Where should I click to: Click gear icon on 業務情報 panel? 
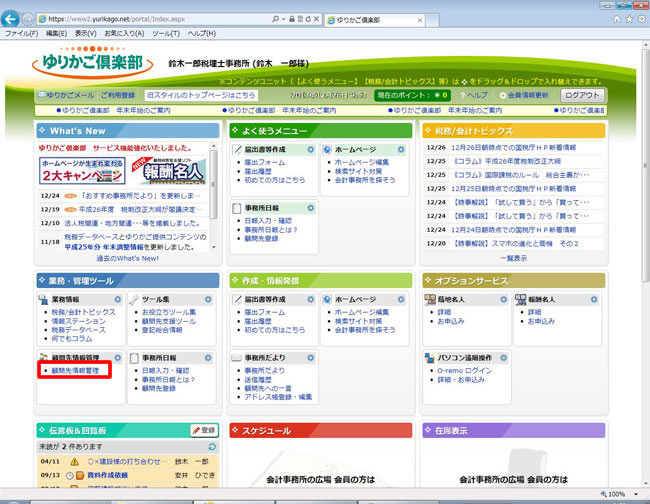tap(118, 300)
